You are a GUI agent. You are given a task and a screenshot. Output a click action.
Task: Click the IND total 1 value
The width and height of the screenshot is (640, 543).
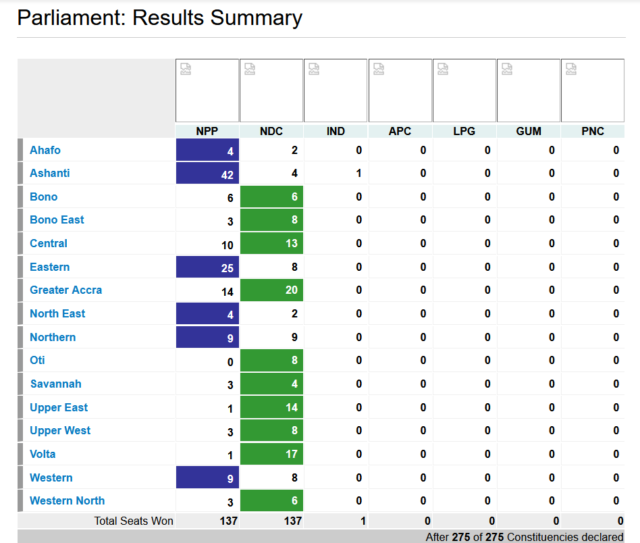363,521
